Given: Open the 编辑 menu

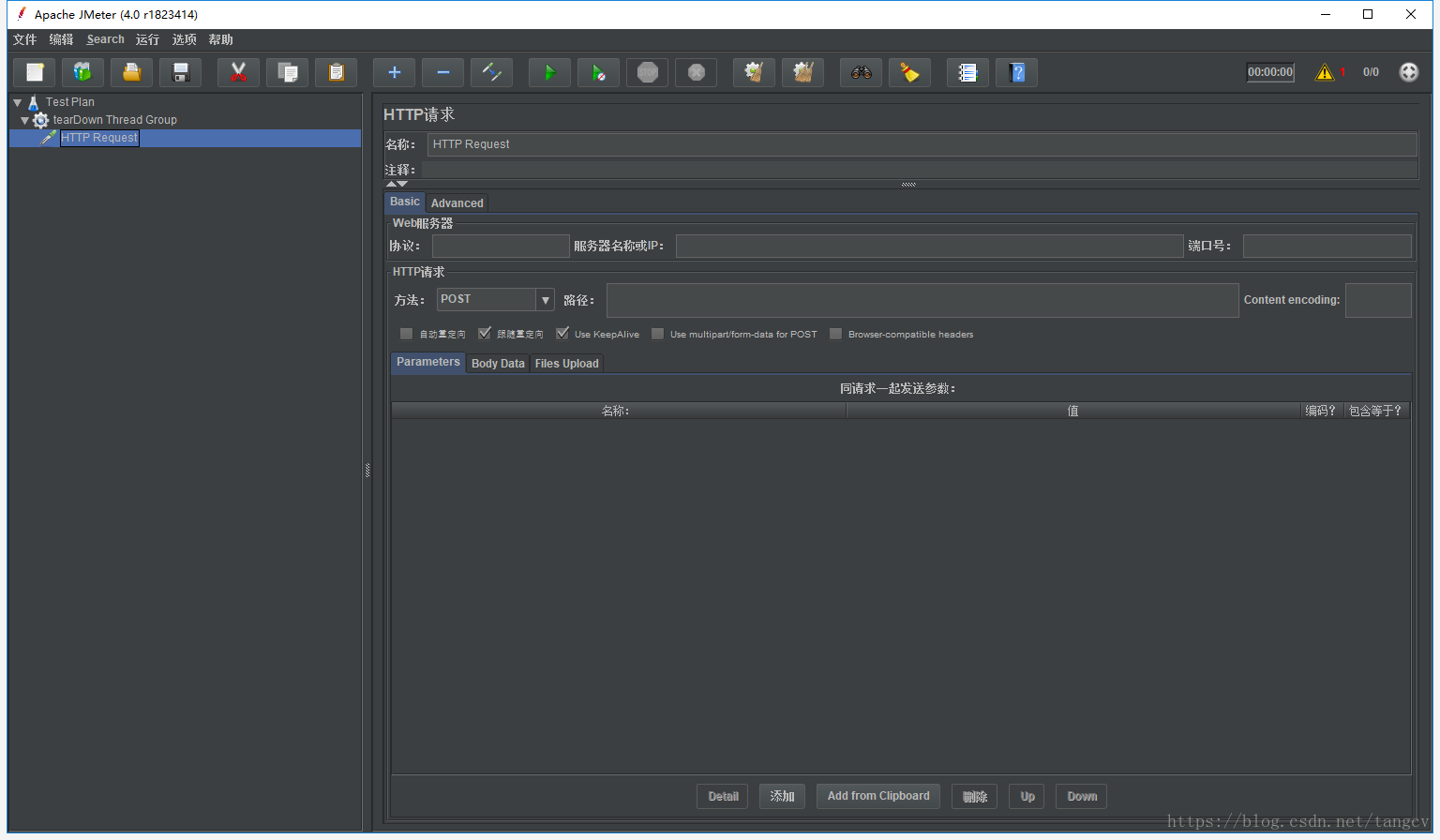Looking at the screenshot, I should (x=61, y=39).
